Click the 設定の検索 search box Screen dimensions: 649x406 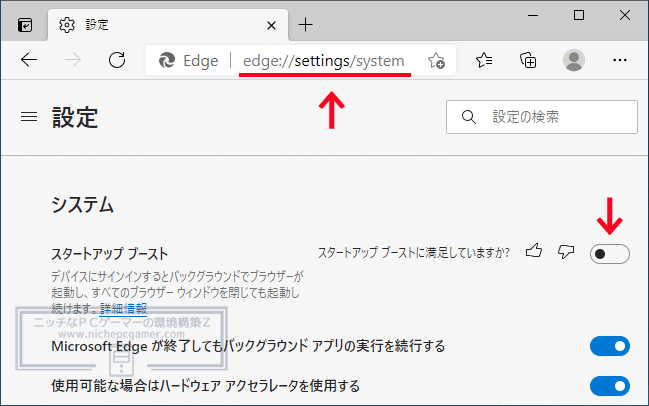click(542, 117)
